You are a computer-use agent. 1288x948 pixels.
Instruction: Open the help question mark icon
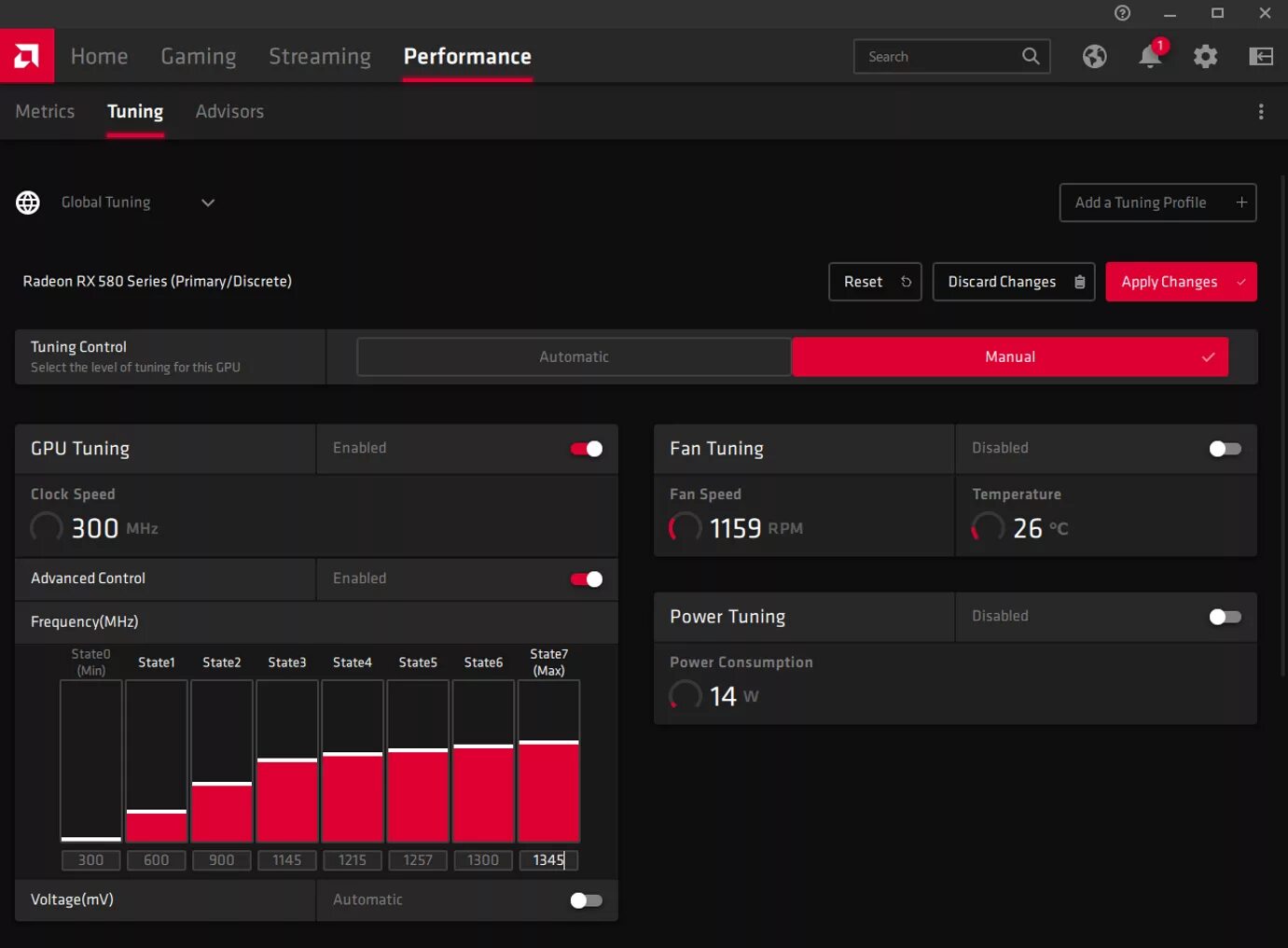[x=1122, y=13]
